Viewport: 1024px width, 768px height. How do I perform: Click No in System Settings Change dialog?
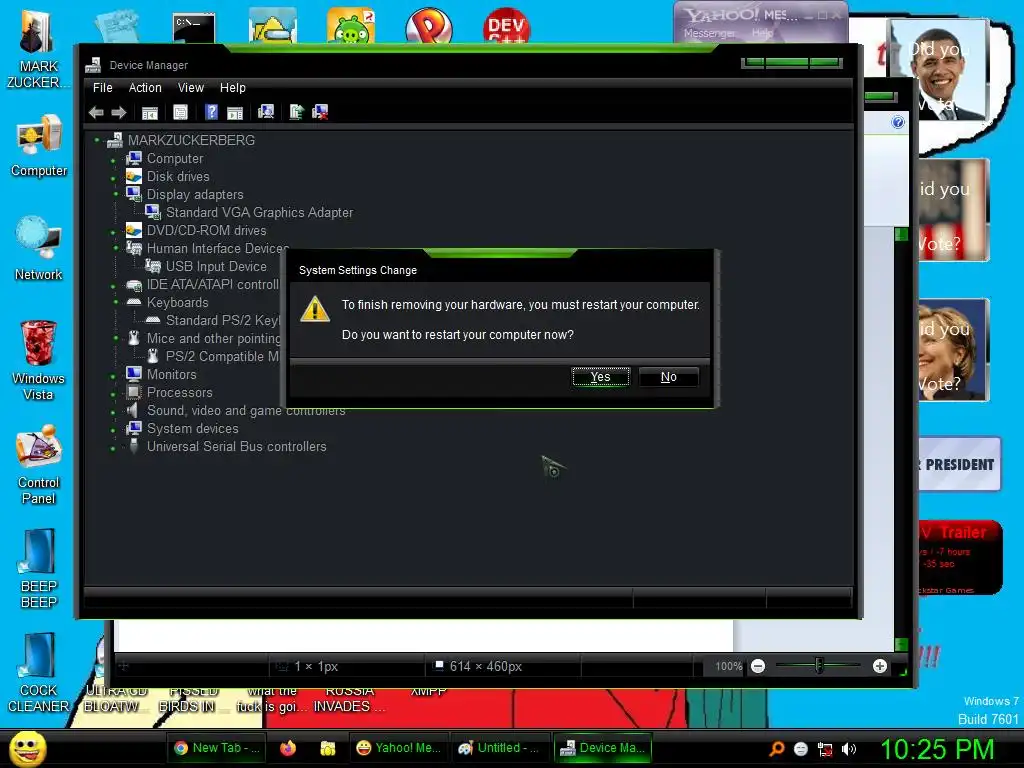point(669,377)
